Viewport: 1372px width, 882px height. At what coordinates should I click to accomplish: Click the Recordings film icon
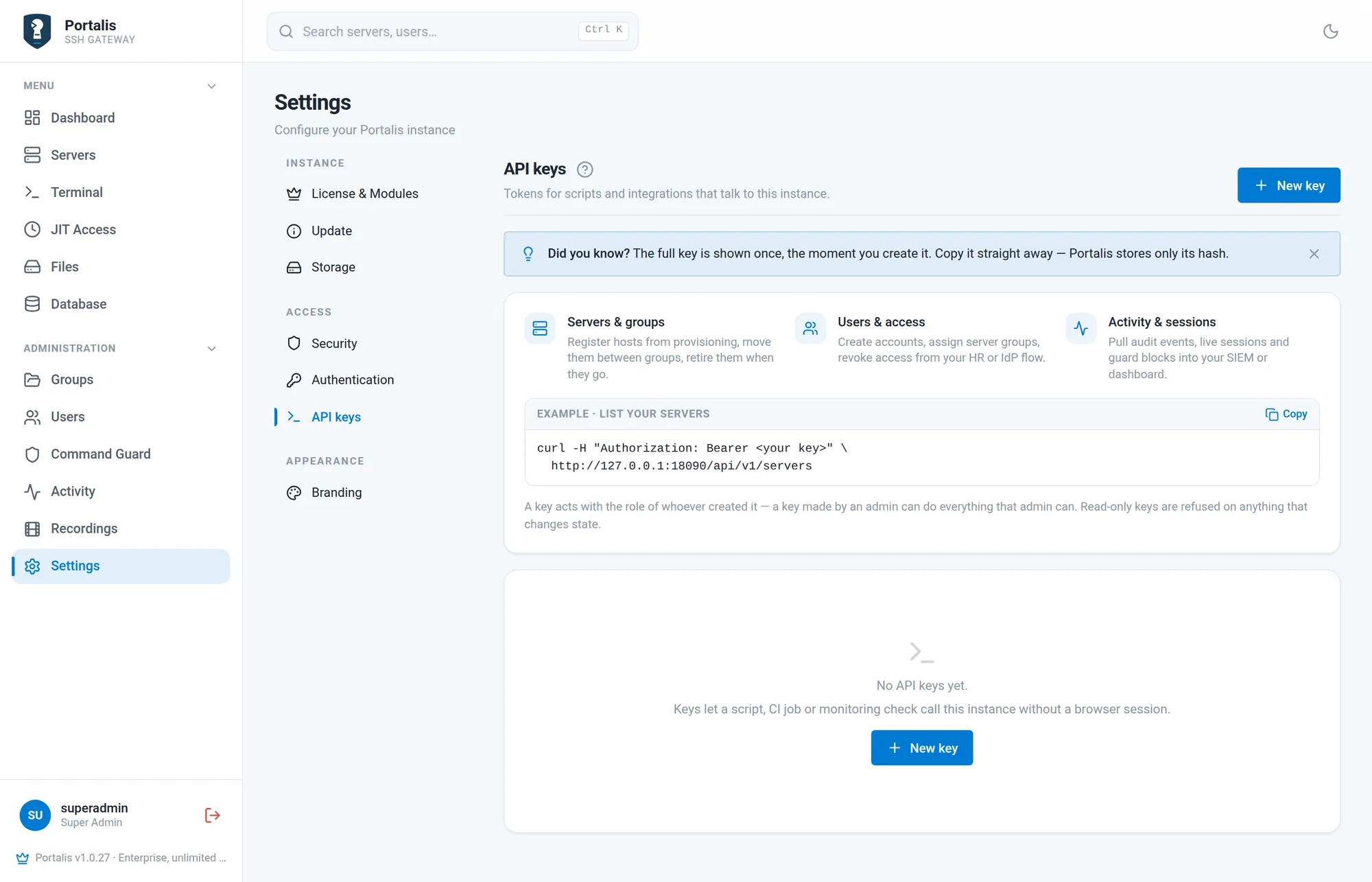(32, 529)
